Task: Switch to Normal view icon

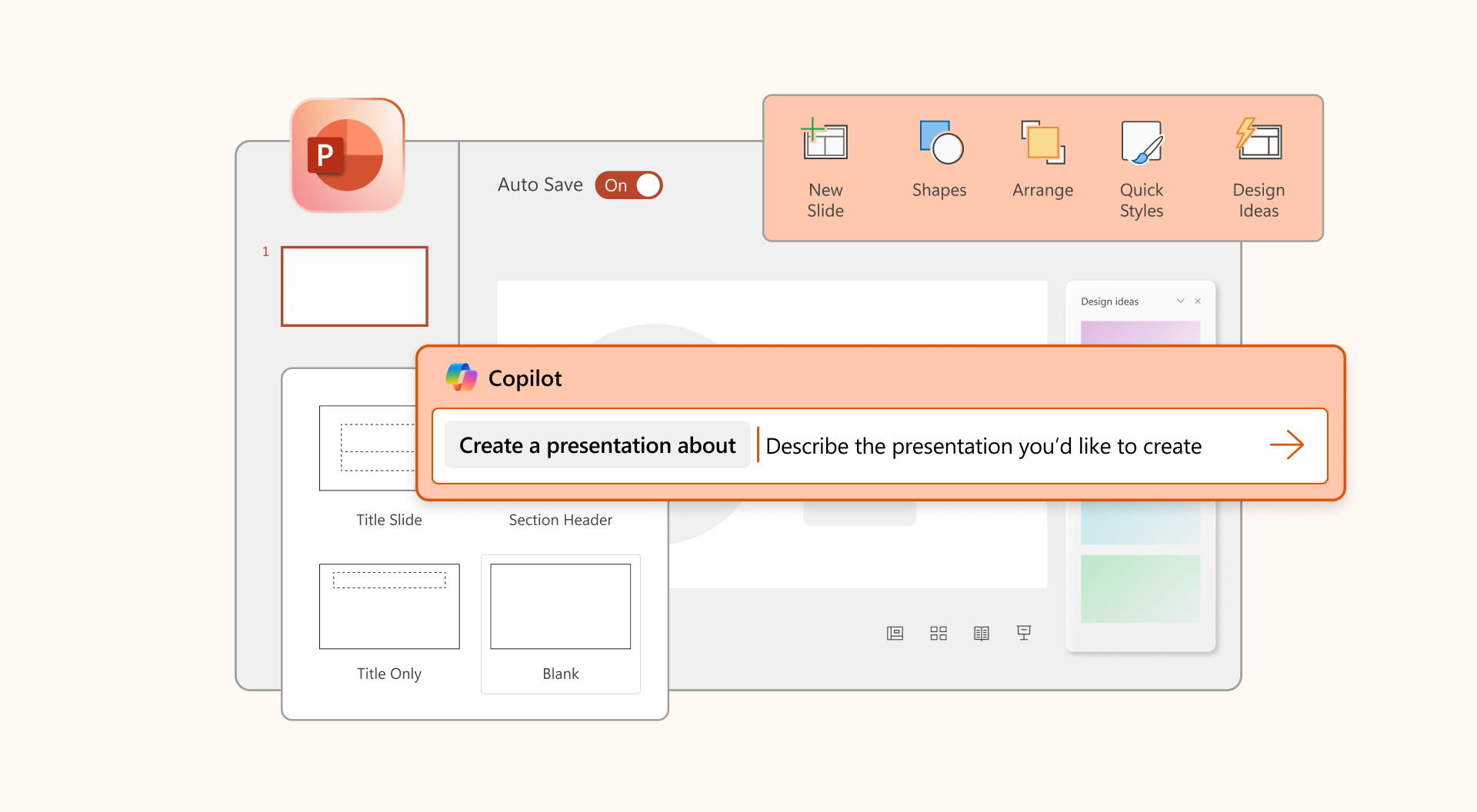Action: [895, 633]
